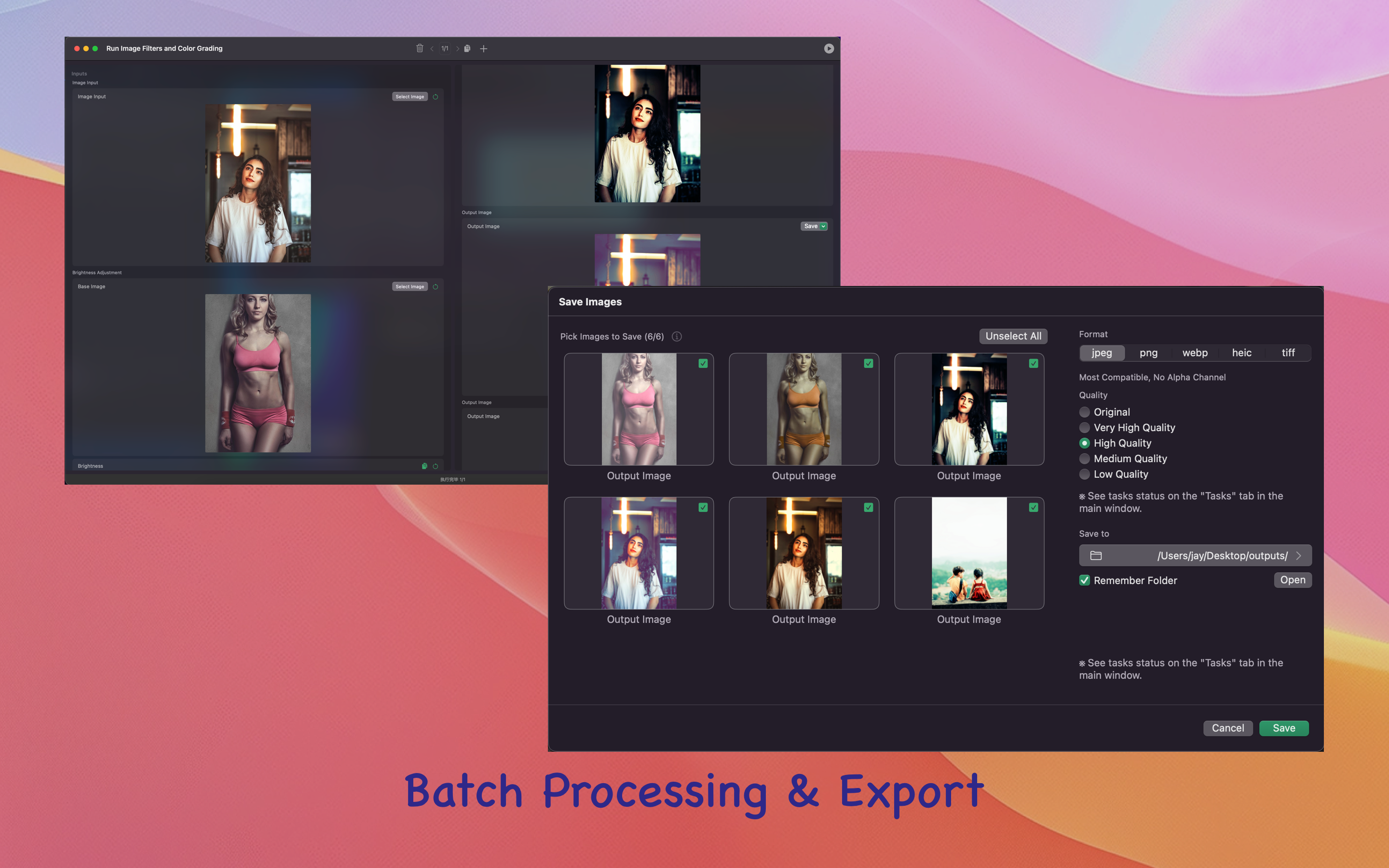The width and height of the screenshot is (1389, 868).
Task: Click the dark-toned portrait thumbnail in the dialog
Action: (x=969, y=409)
